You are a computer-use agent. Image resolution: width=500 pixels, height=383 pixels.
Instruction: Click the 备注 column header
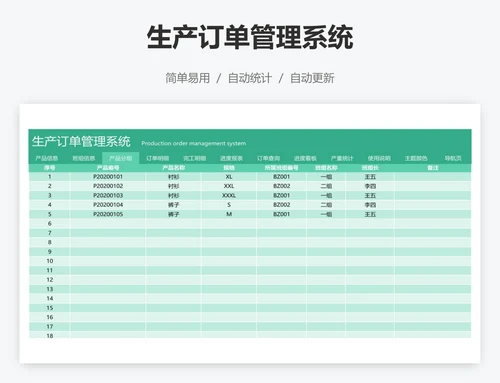tap(433, 168)
